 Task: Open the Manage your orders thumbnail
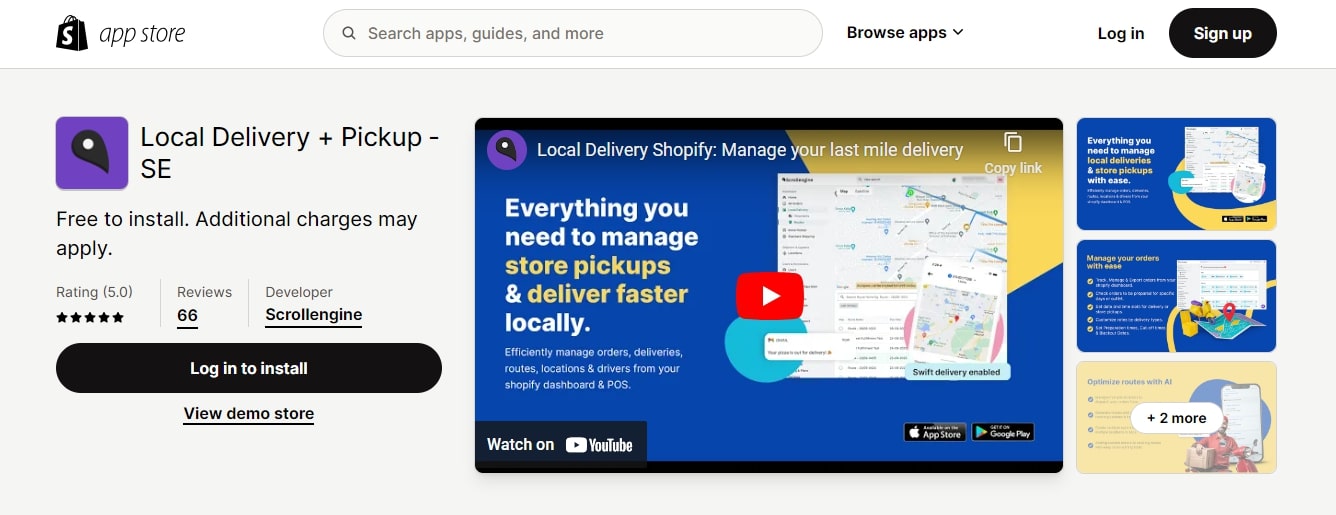point(1176,296)
